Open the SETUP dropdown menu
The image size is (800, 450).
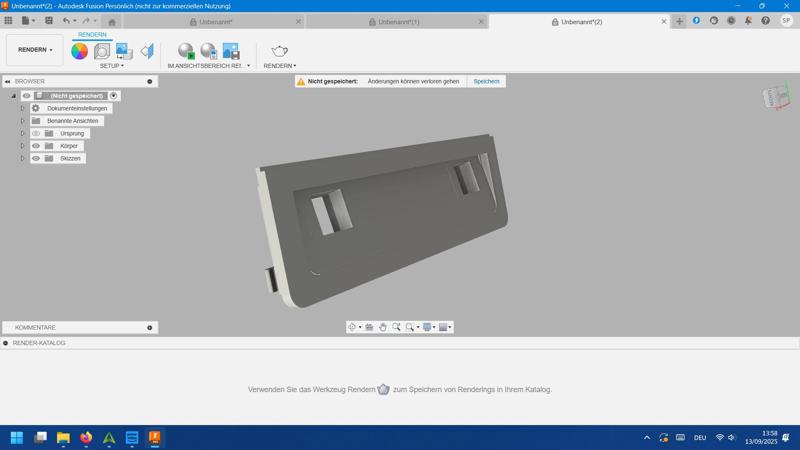point(112,66)
